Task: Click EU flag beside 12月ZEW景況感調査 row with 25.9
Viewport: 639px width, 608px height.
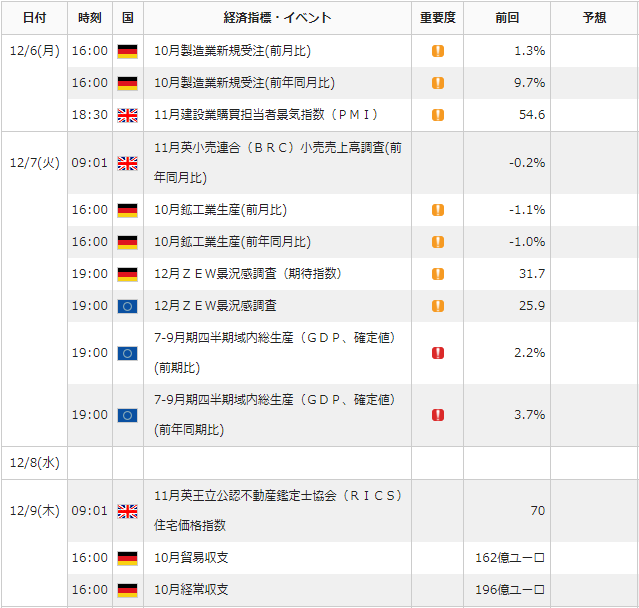Action: (128, 306)
